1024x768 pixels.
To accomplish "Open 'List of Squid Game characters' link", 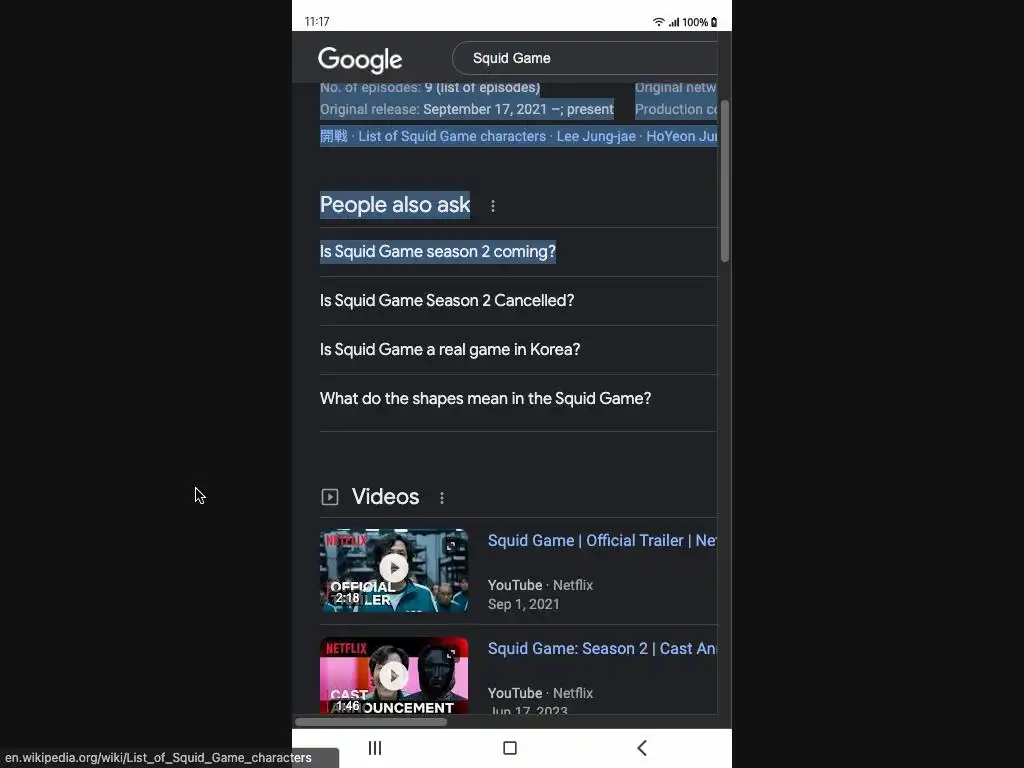I will pyautogui.click(x=452, y=136).
